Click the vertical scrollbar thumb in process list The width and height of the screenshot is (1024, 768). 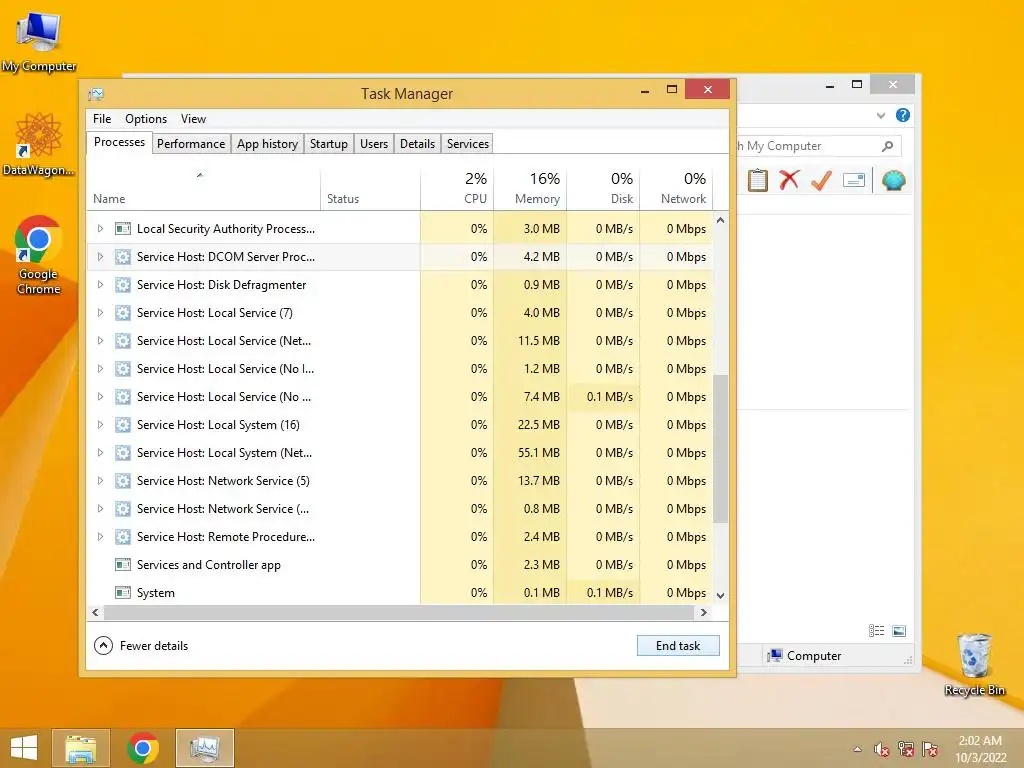tap(720, 448)
